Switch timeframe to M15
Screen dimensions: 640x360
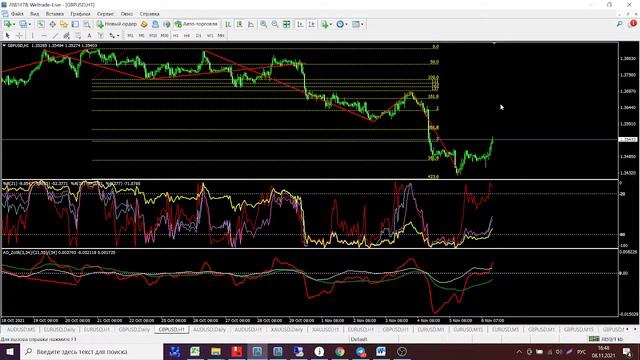coord(153,36)
